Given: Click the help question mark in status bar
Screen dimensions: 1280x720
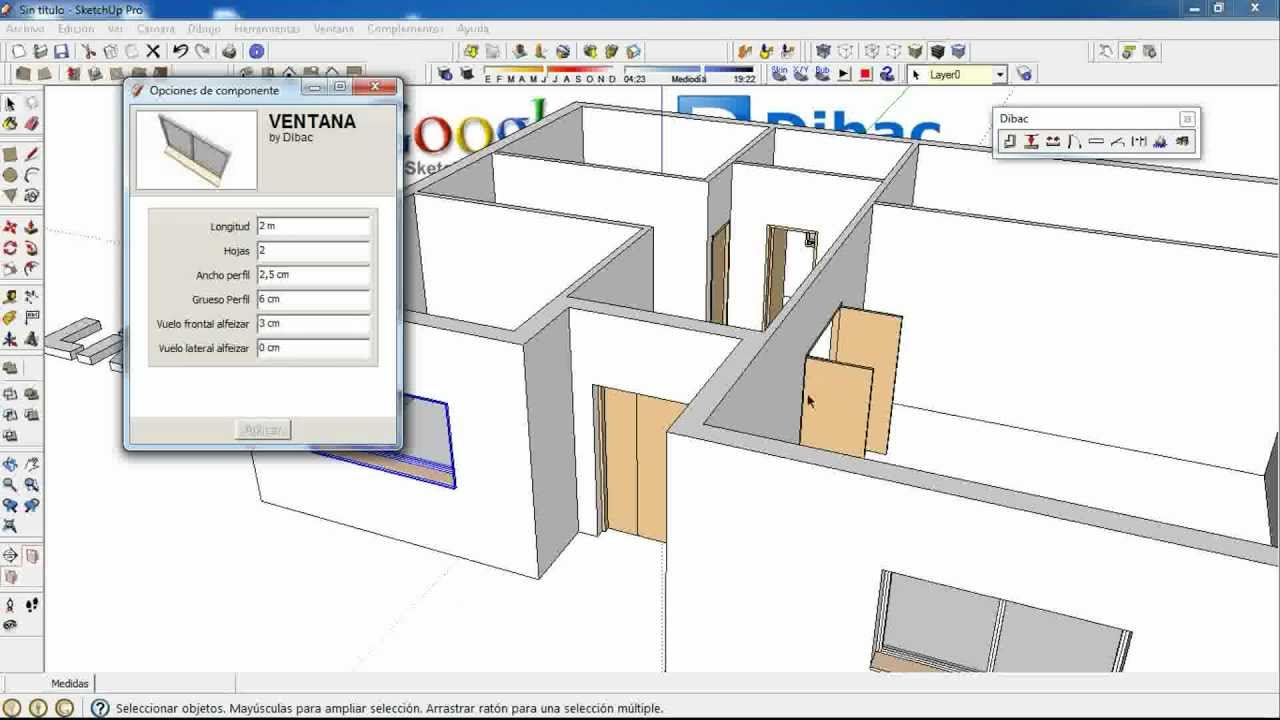Looking at the screenshot, I should point(100,708).
